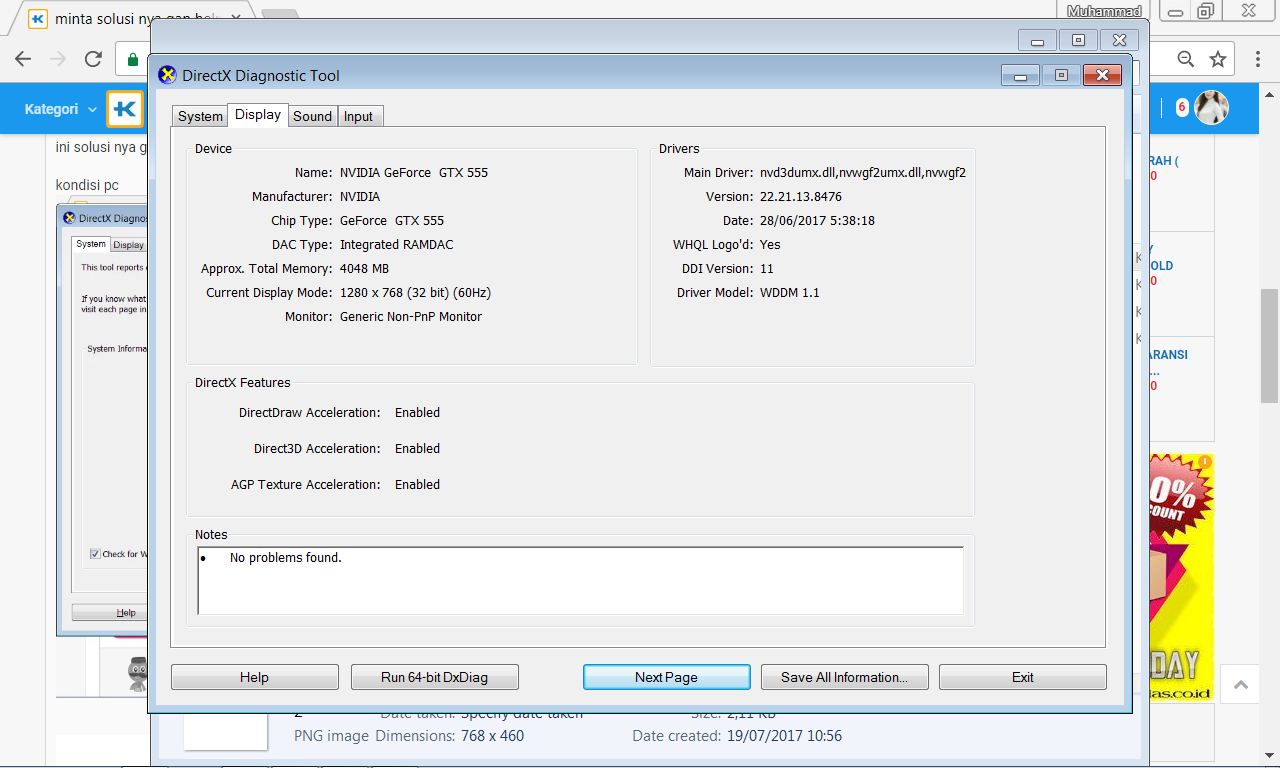Select the Display tab in DxDiag

pos(258,115)
